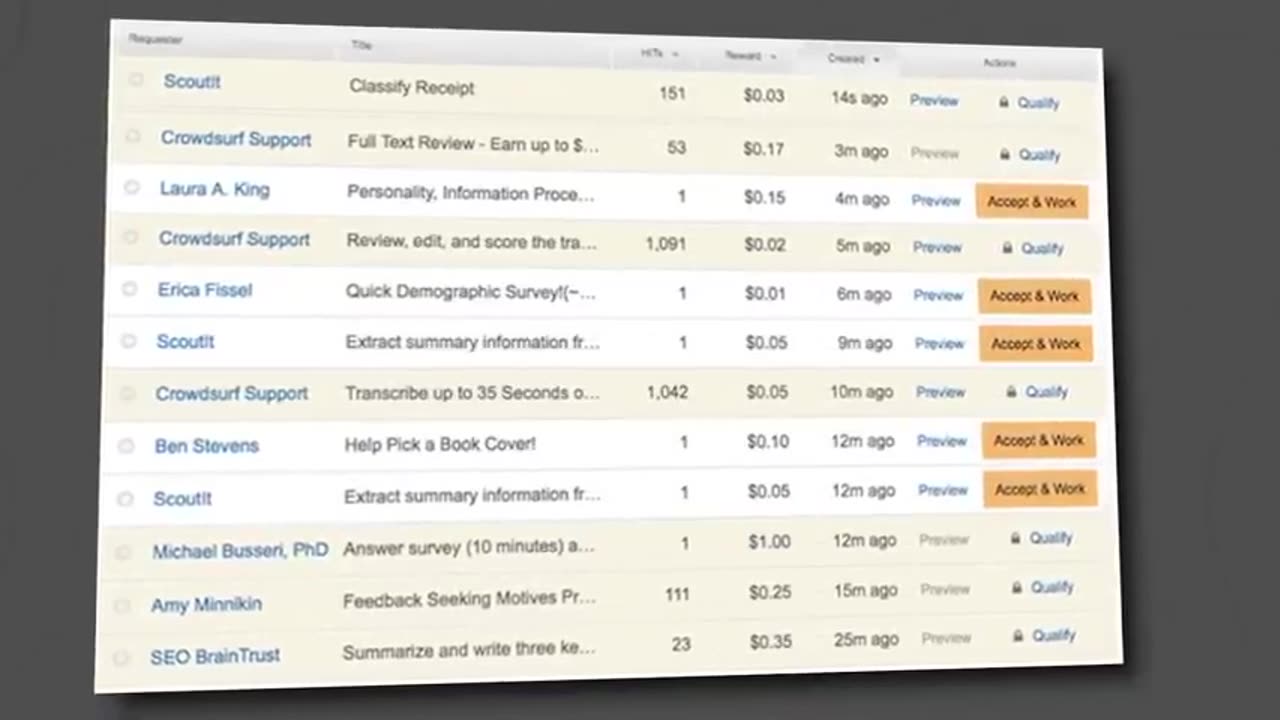Click created time '14s ago'

(859, 98)
